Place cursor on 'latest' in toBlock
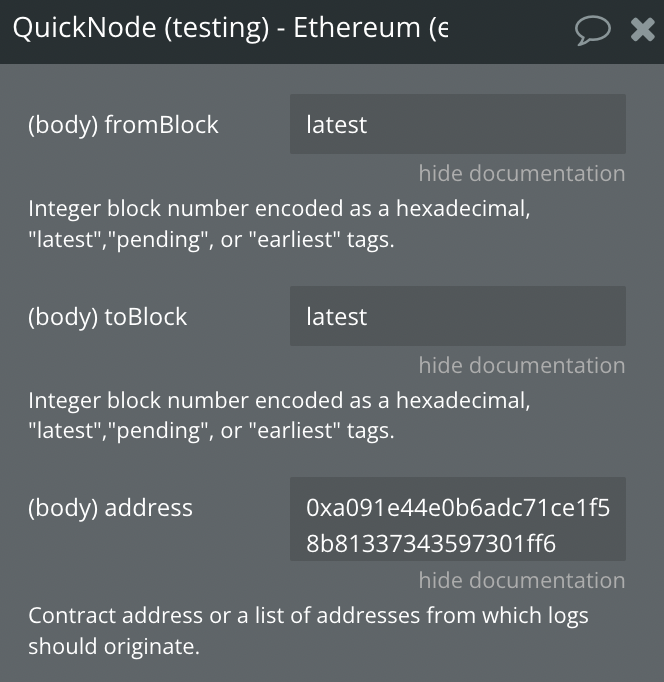664x682 pixels. (337, 316)
